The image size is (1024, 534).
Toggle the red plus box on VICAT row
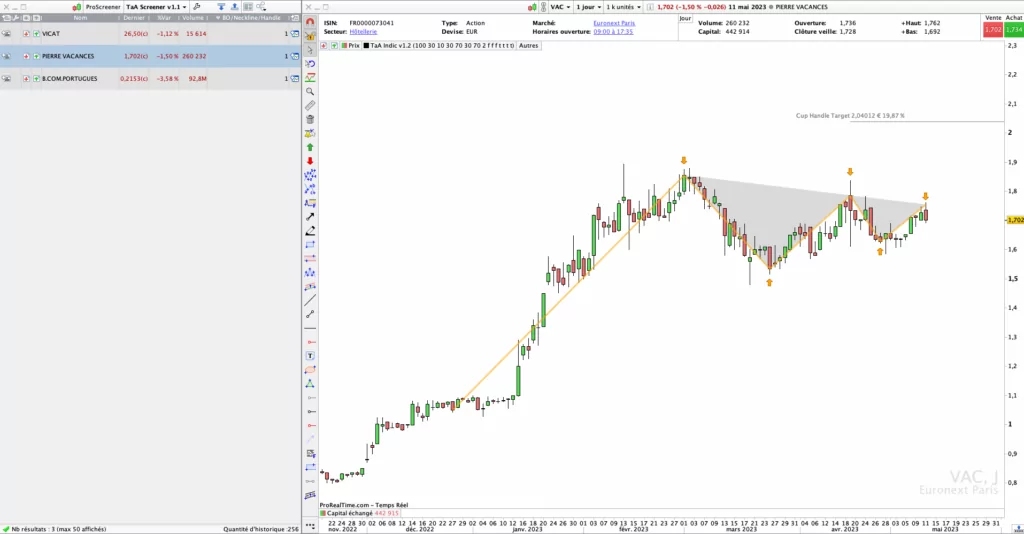26,34
